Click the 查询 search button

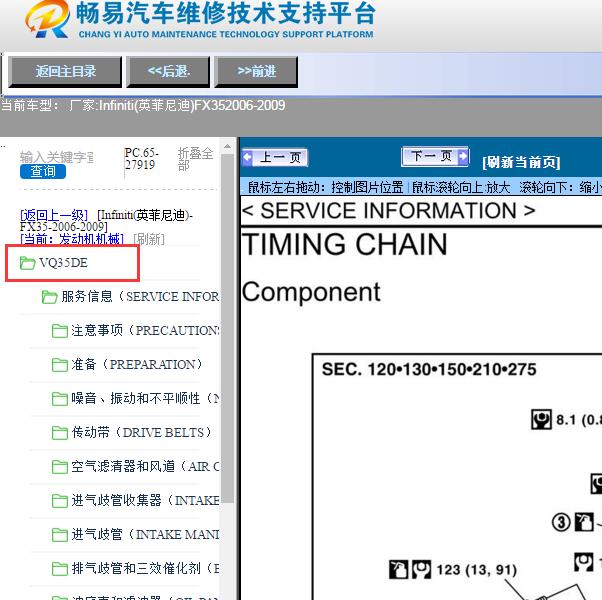click(43, 171)
